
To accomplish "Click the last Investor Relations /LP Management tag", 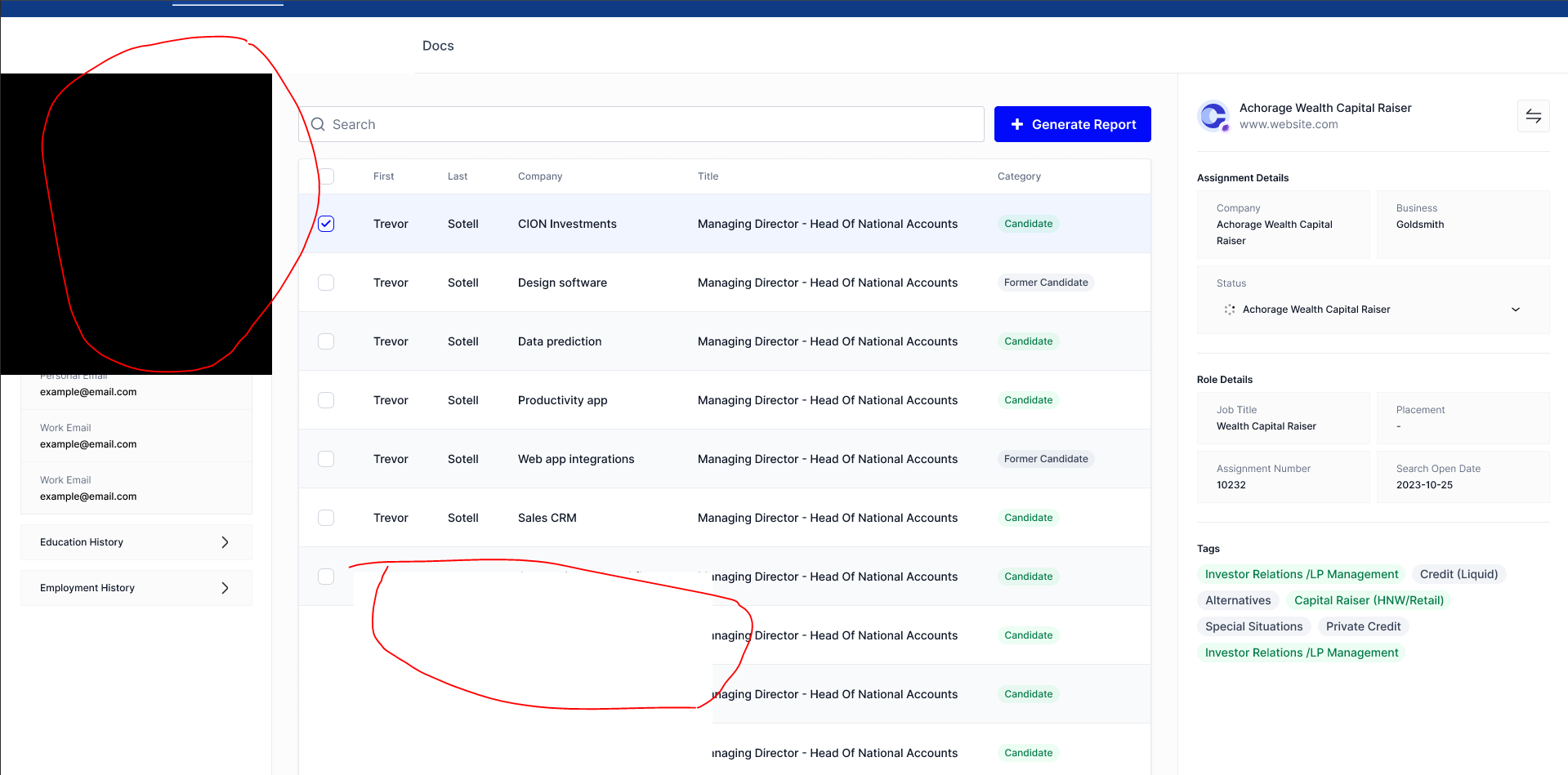I will tap(1302, 653).
